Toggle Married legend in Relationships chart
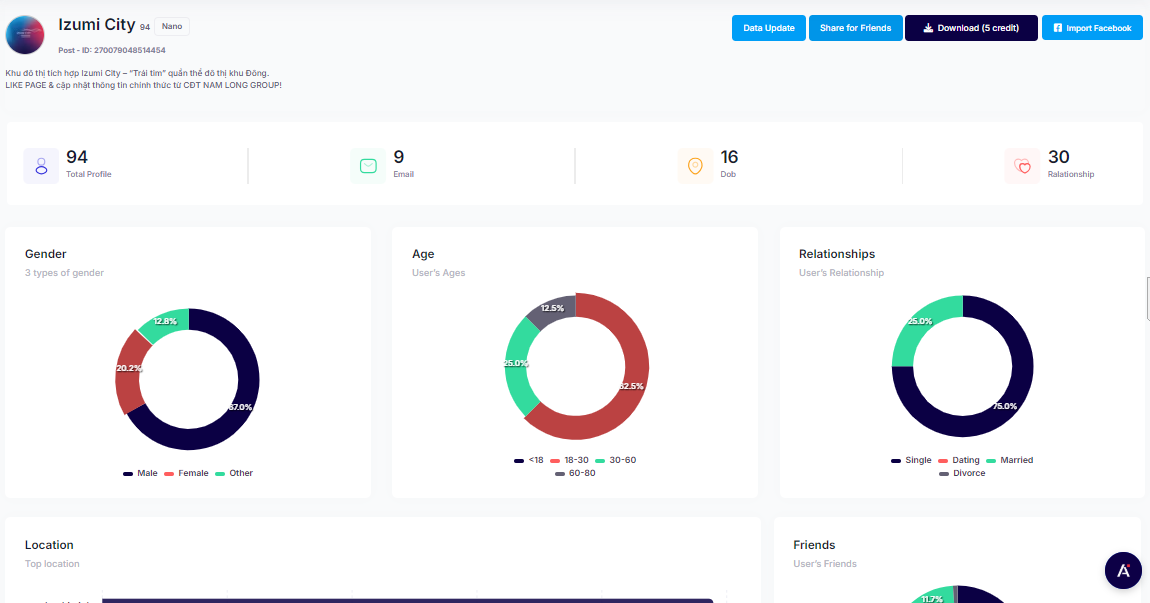This screenshot has height=603, width=1150. click(1010, 460)
